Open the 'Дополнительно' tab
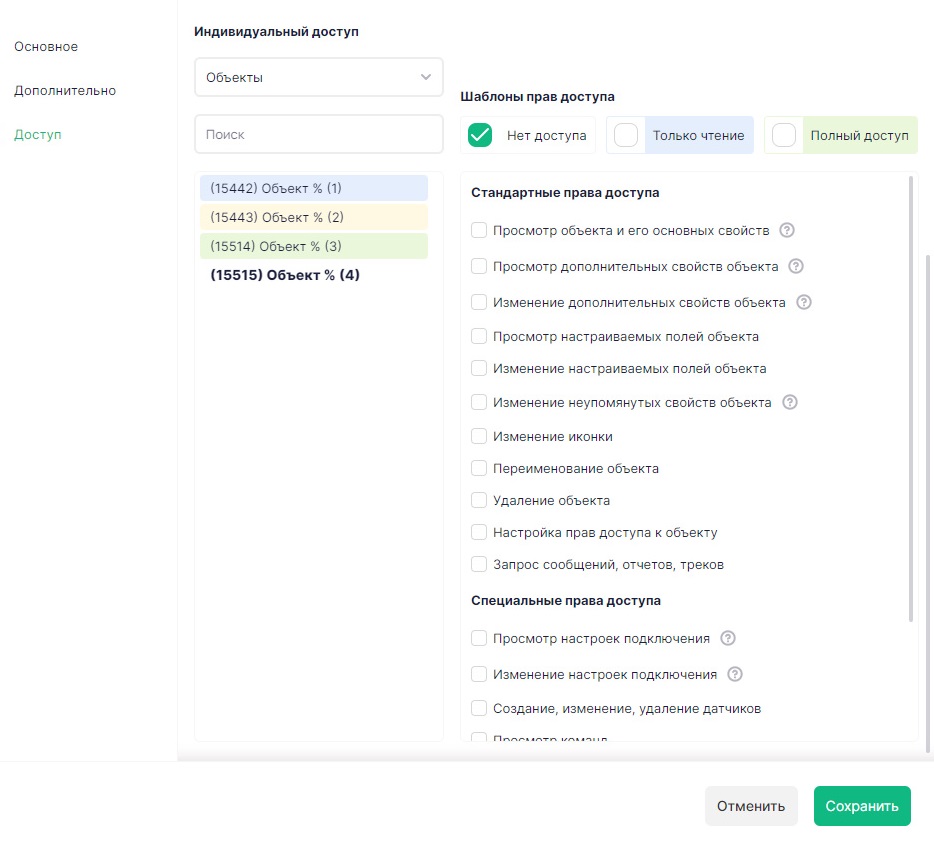This screenshot has width=934, height=848. tap(65, 91)
